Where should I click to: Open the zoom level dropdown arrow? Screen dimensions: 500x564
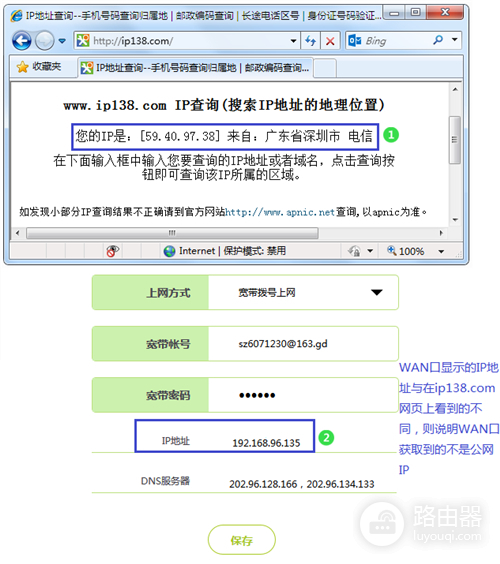click(x=441, y=251)
